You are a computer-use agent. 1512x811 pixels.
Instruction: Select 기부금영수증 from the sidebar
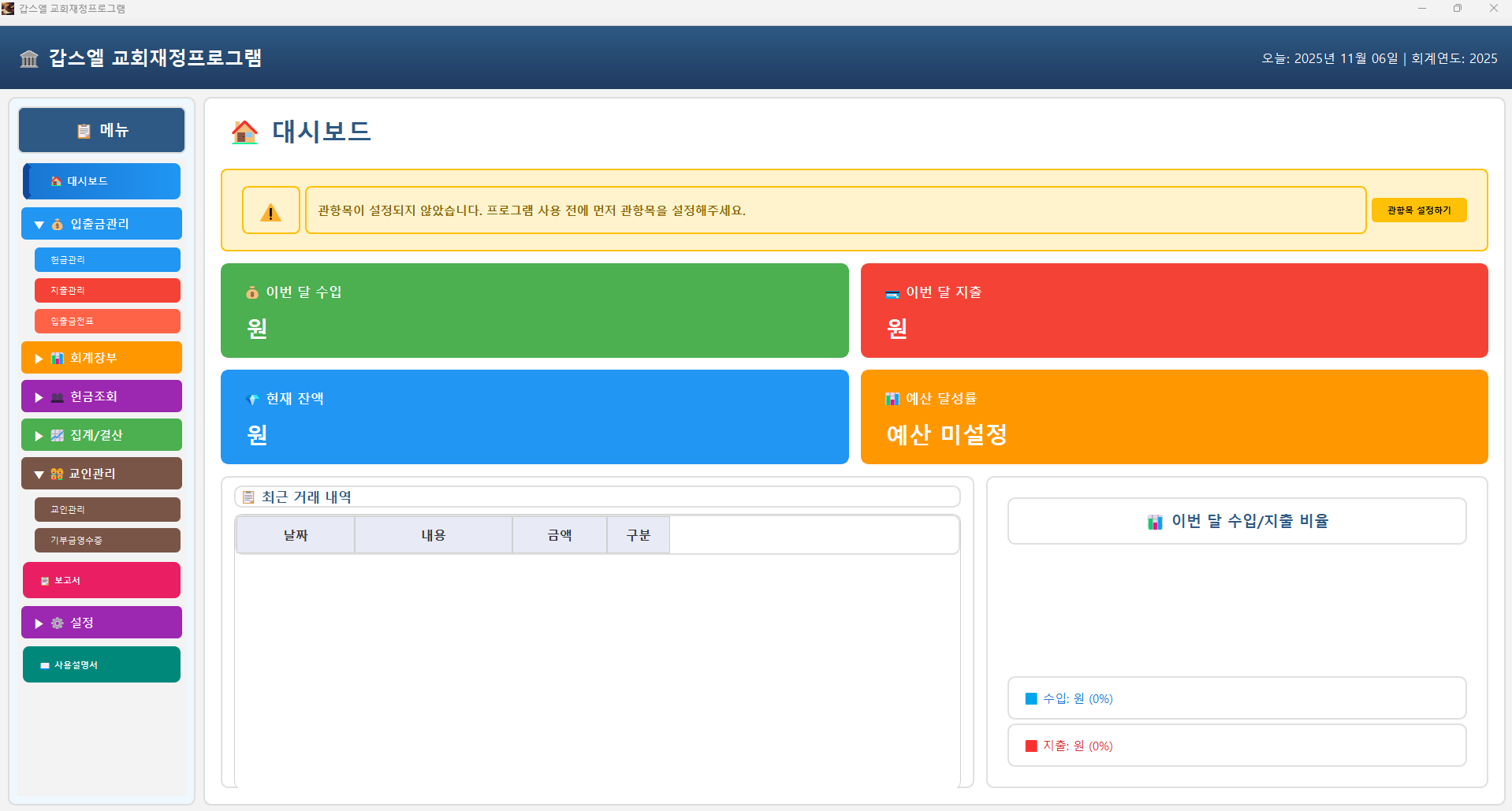106,540
